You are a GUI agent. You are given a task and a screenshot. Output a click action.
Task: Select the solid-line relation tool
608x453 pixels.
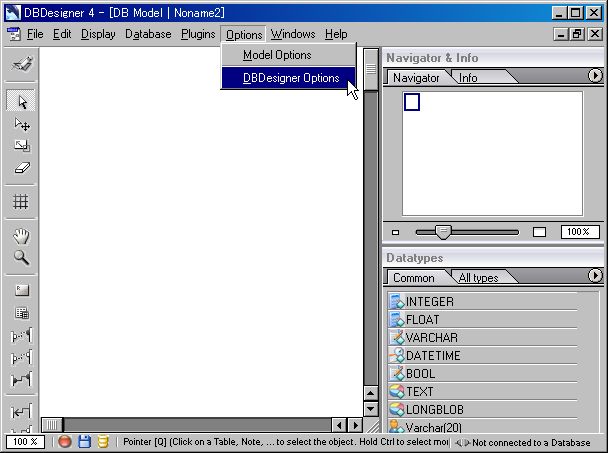[21, 379]
